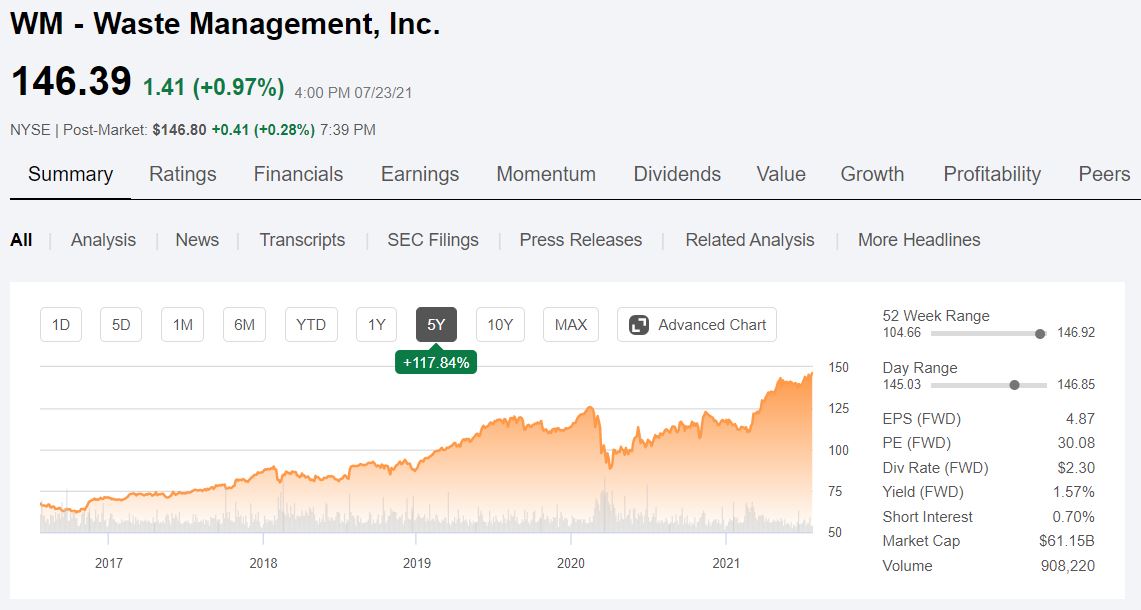1141x610 pixels.
Task: Go to the Earnings tab
Action: 420,174
